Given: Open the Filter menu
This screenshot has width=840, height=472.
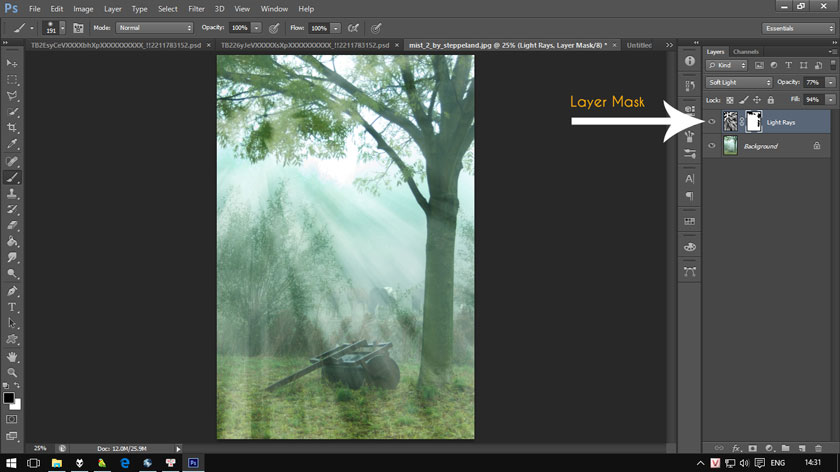Looking at the screenshot, I should (196, 9).
